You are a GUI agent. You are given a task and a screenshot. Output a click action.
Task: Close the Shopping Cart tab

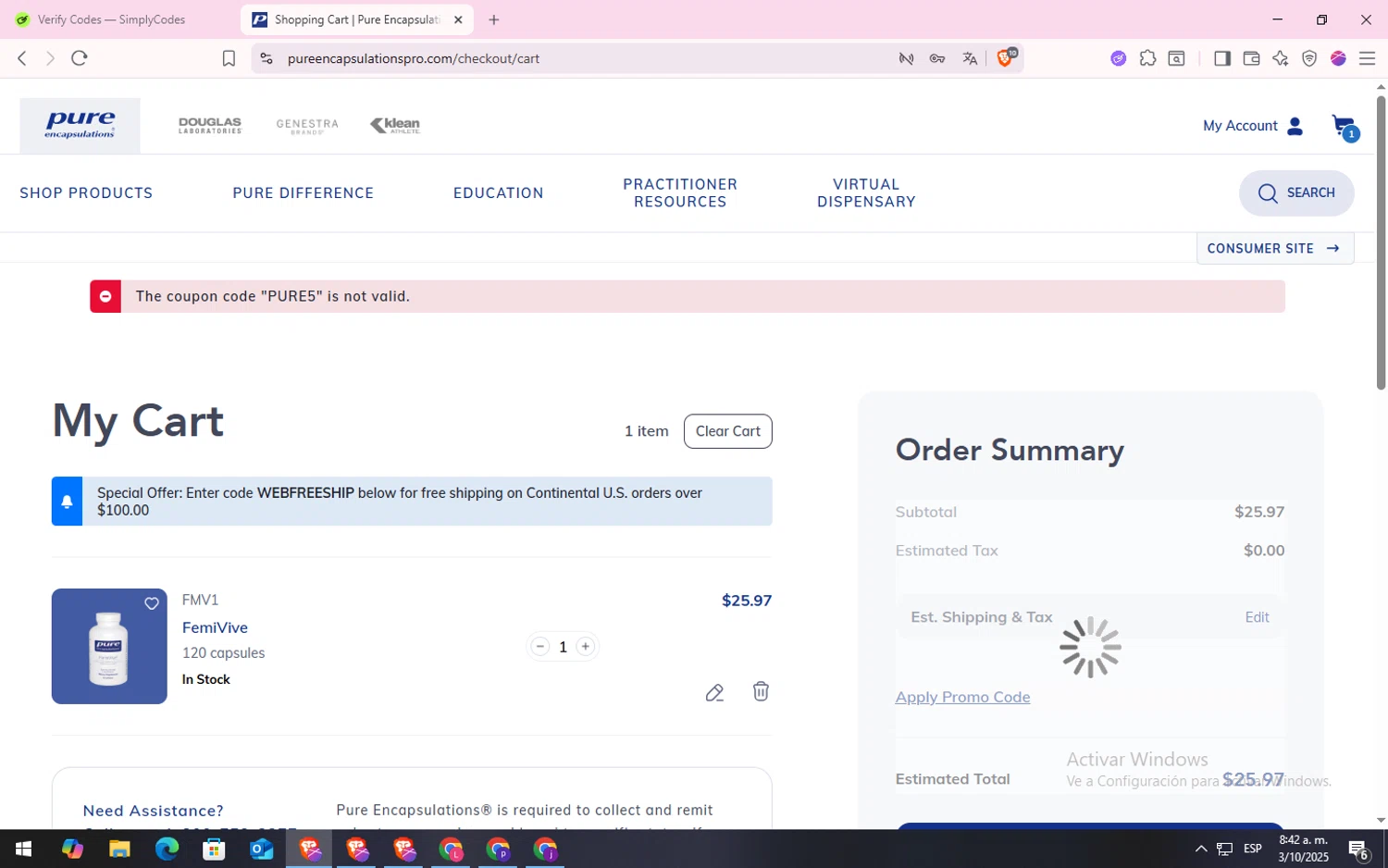[x=458, y=19]
